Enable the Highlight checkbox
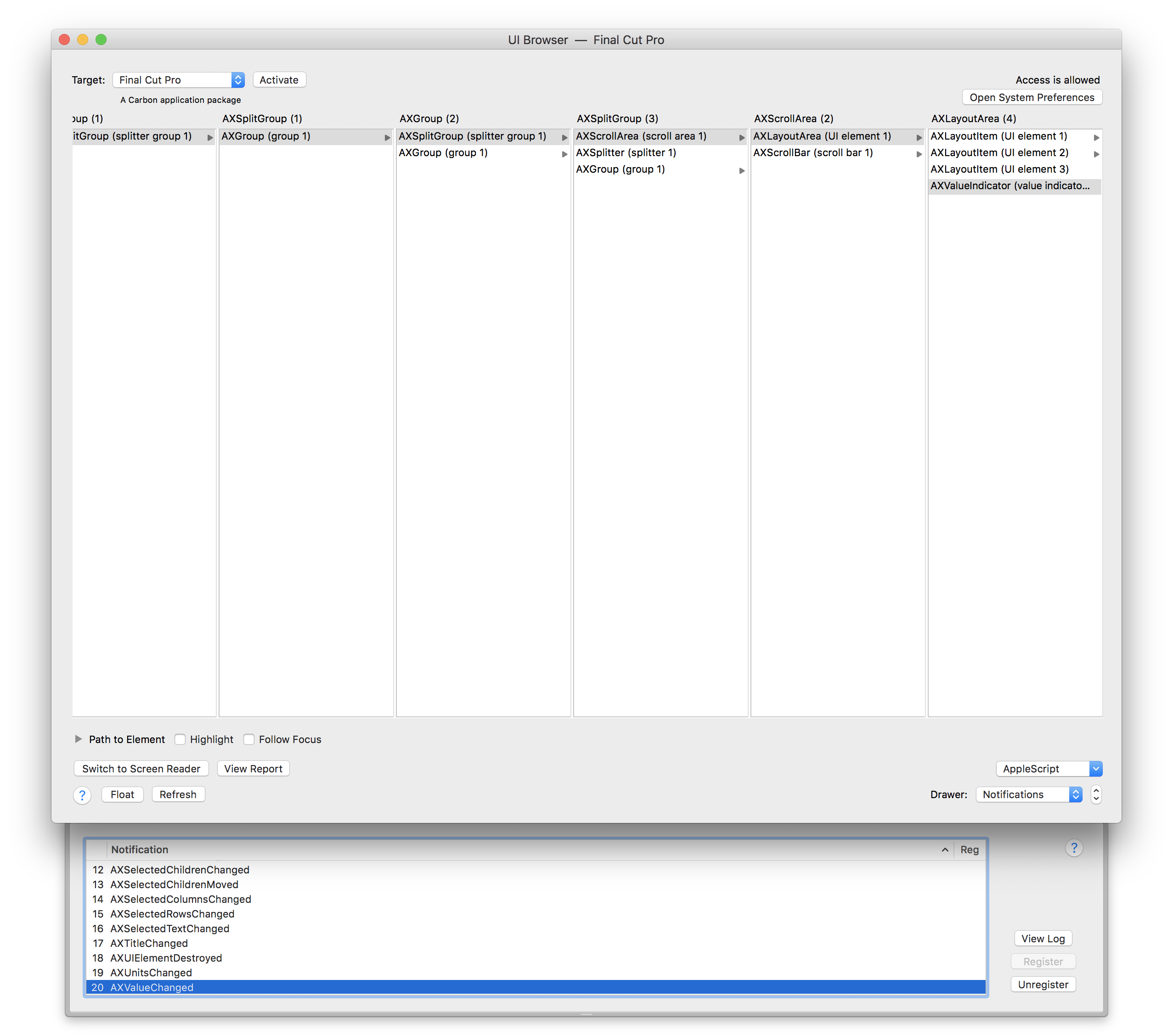 [180, 739]
